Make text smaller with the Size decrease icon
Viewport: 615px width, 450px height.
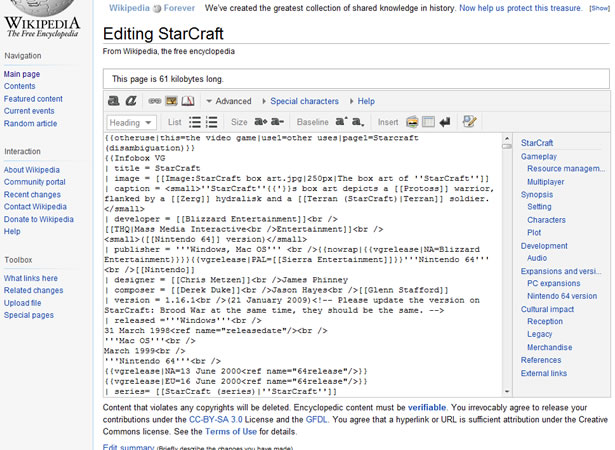(x=277, y=122)
